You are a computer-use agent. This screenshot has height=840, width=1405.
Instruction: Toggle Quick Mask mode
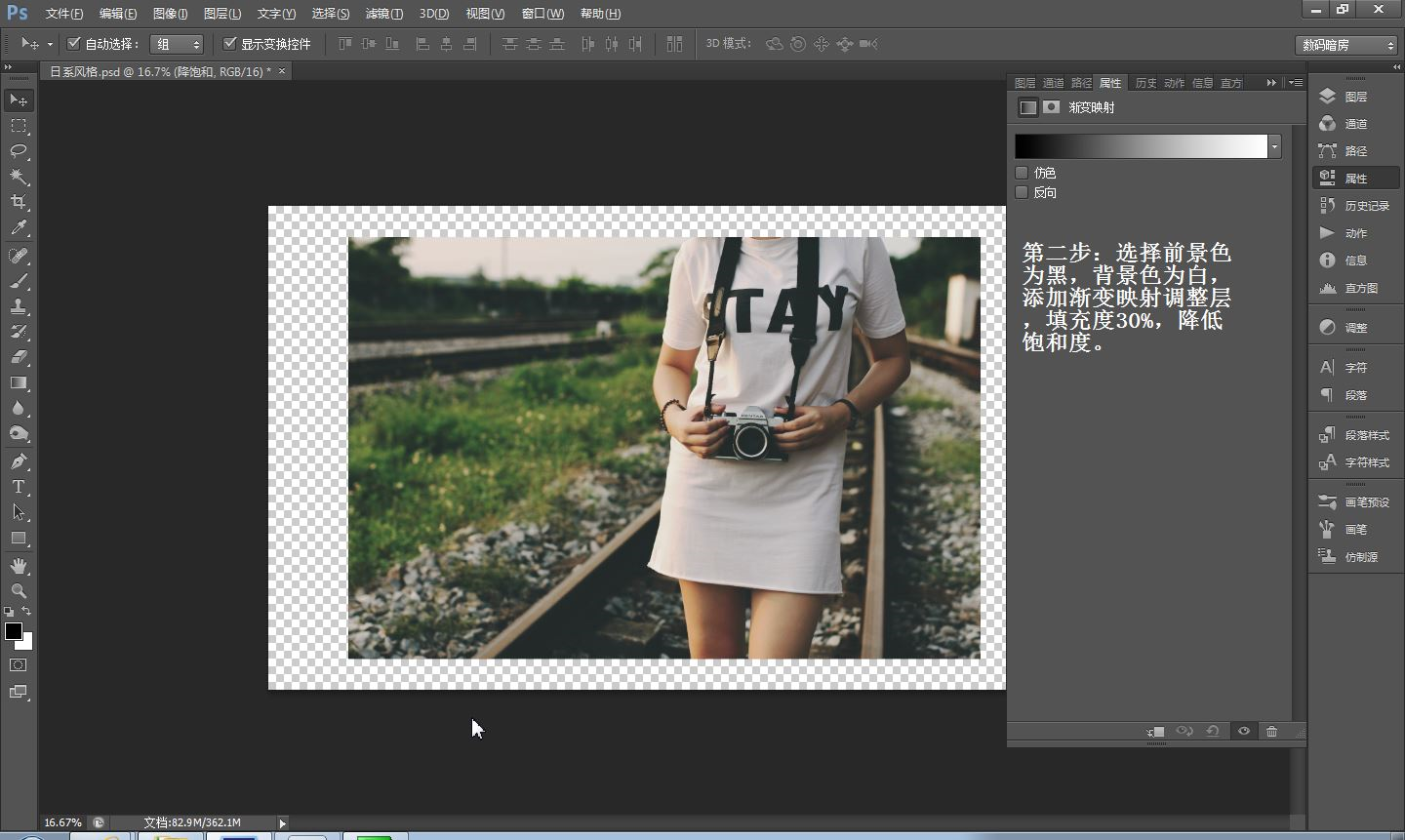click(19, 665)
